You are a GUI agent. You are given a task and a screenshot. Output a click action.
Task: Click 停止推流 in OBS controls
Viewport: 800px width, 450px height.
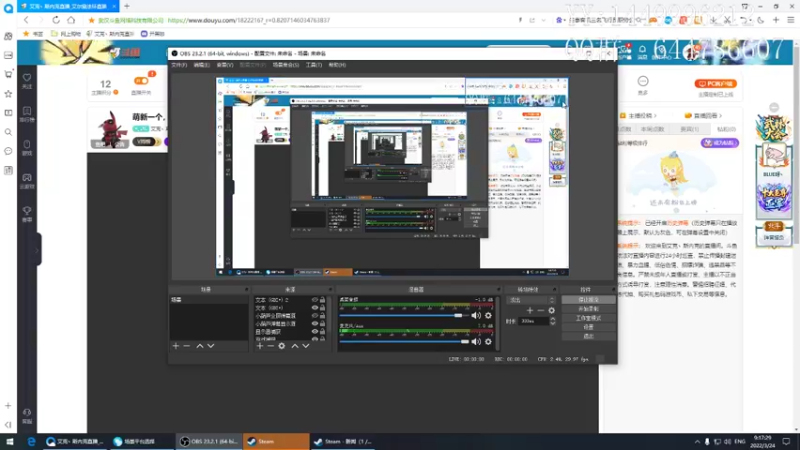pos(588,300)
